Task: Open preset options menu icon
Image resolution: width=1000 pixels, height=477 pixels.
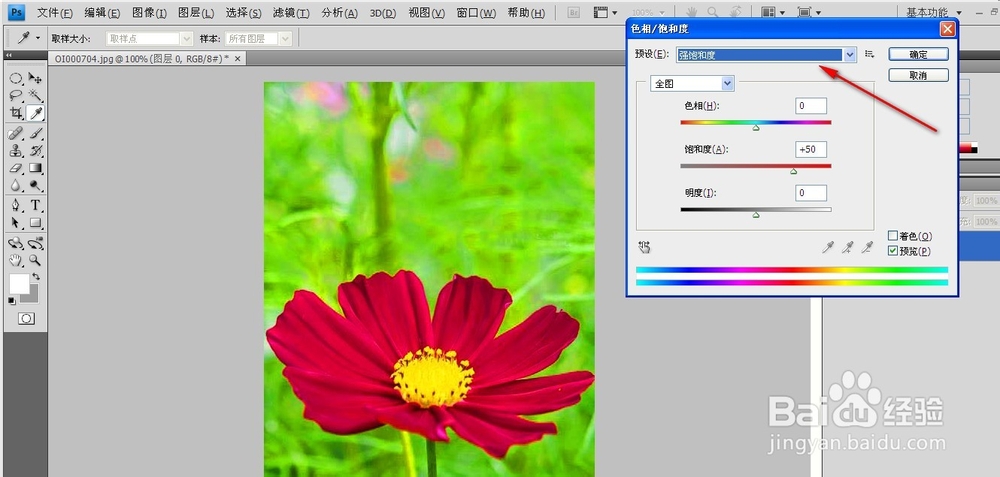Action: tap(869, 54)
